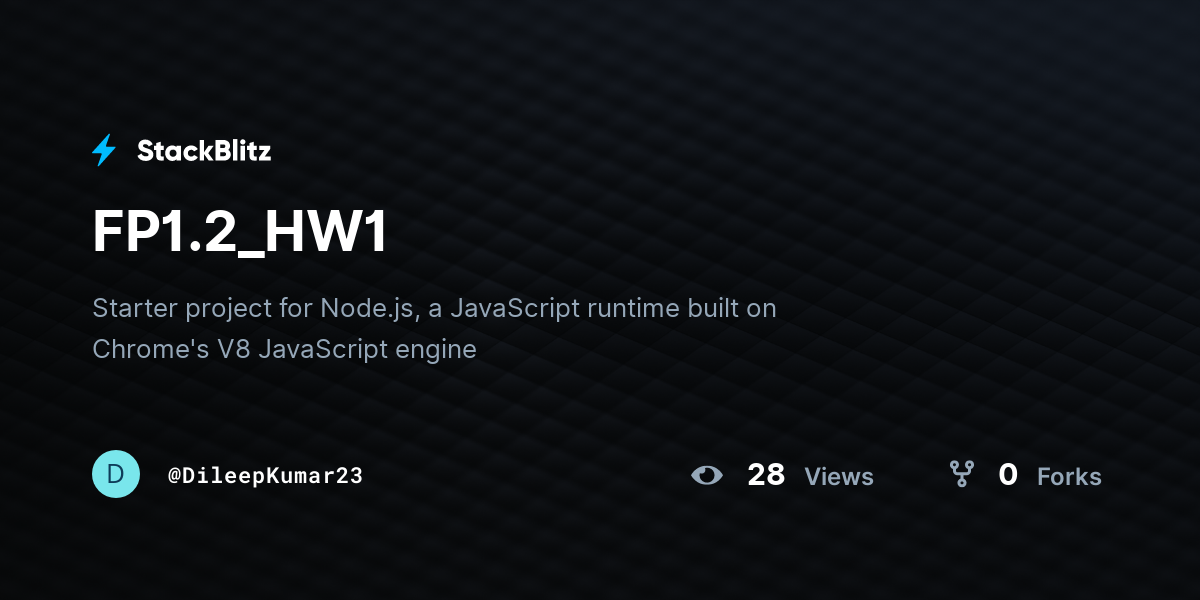Click the fork branch icon
This screenshot has width=1200, height=600.
click(961, 474)
